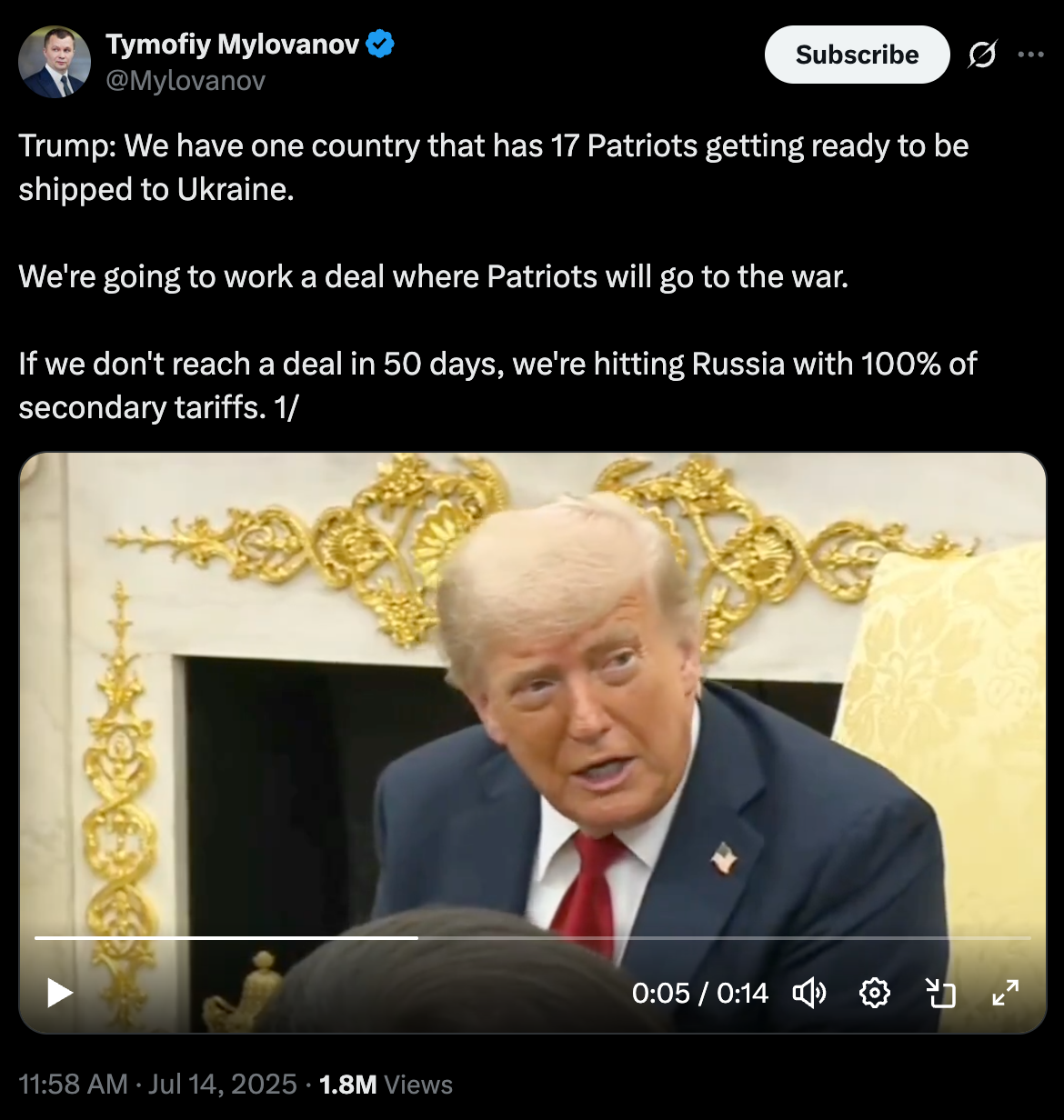Image resolution: width=1064 pixels, height=1120 pixels.
Task: Subscribe to Tymofiy Mylovanov
Action: (x=857, y=55)
